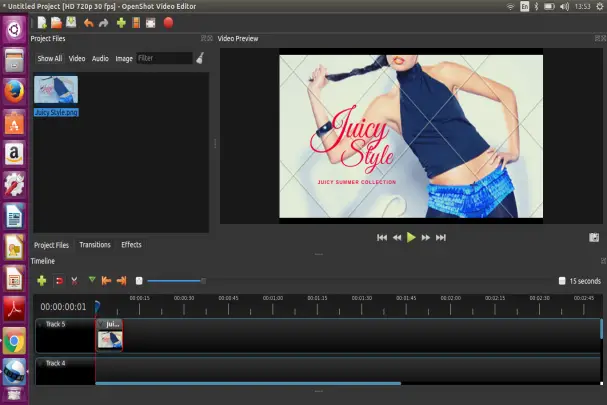
Task: Switch to the Transitions tab
Action: pyautogui.click(x=95, y=245)
